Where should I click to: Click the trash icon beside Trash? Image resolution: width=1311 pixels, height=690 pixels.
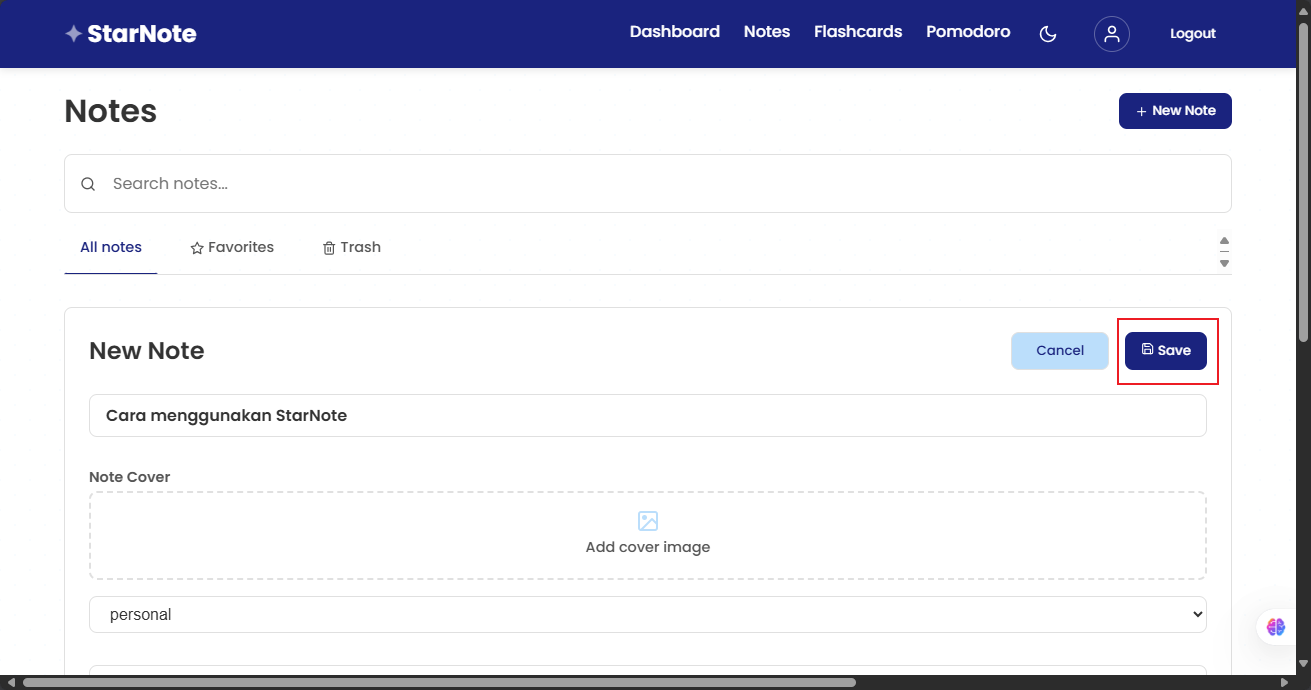coord(329,247)
